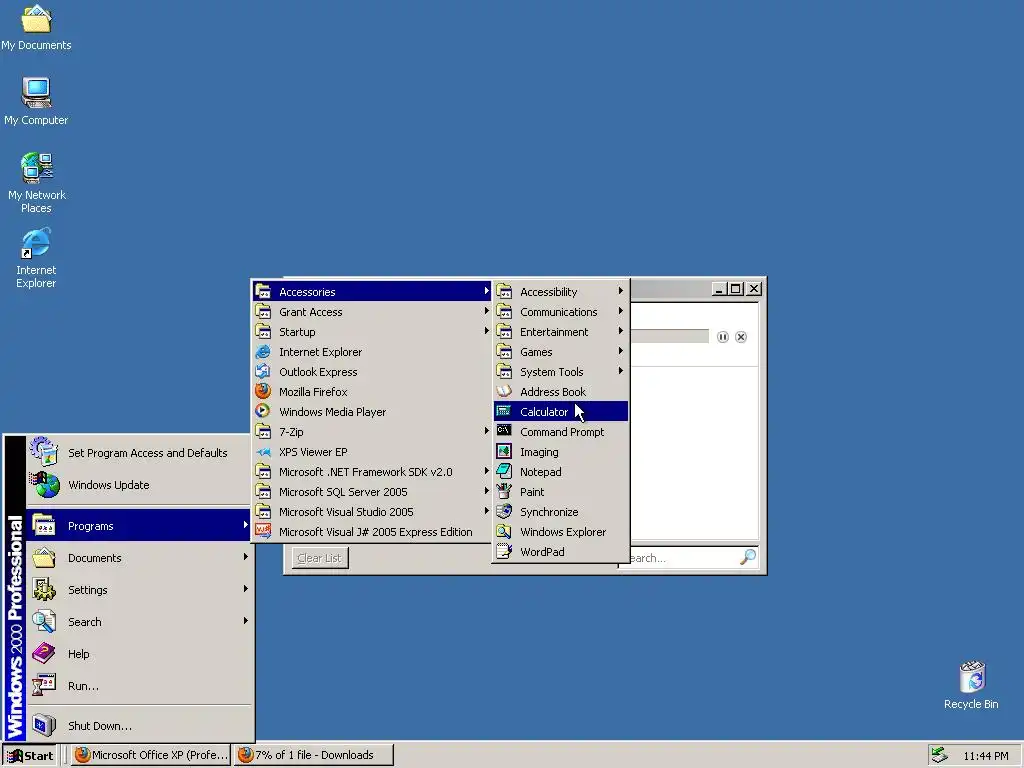
Task: Click Internet Explorer icon in Programs menu
Action: click(x=263, y=351)
